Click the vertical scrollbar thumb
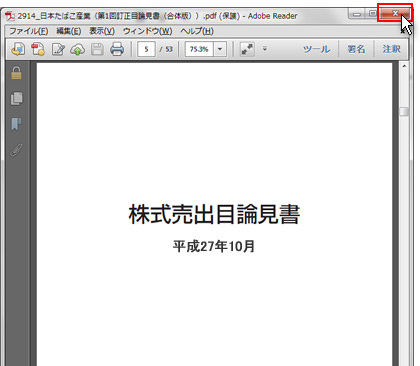This screenshot has width=420, height=366. click(404, 111)
